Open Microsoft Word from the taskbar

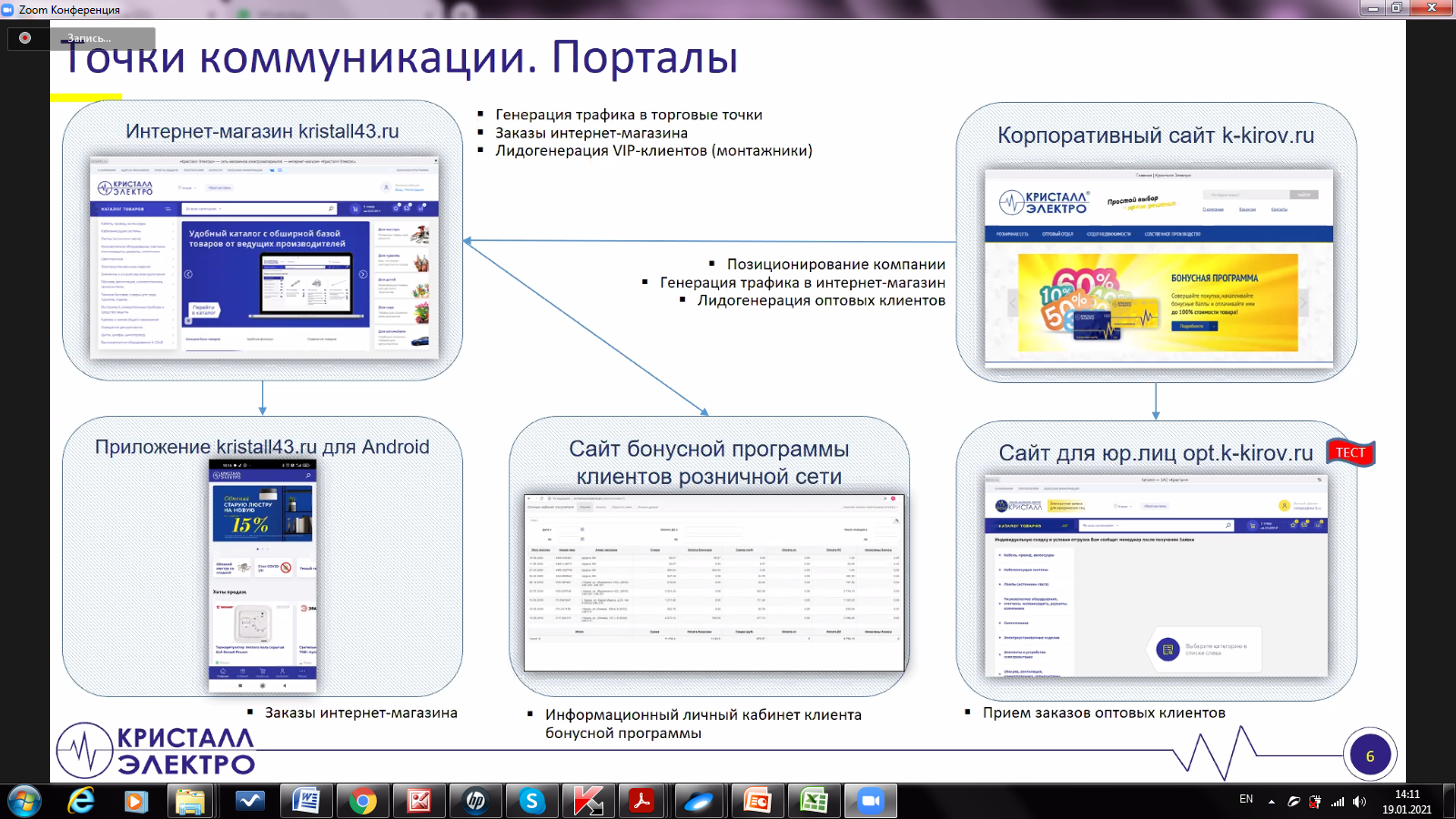tap(306, 801)
